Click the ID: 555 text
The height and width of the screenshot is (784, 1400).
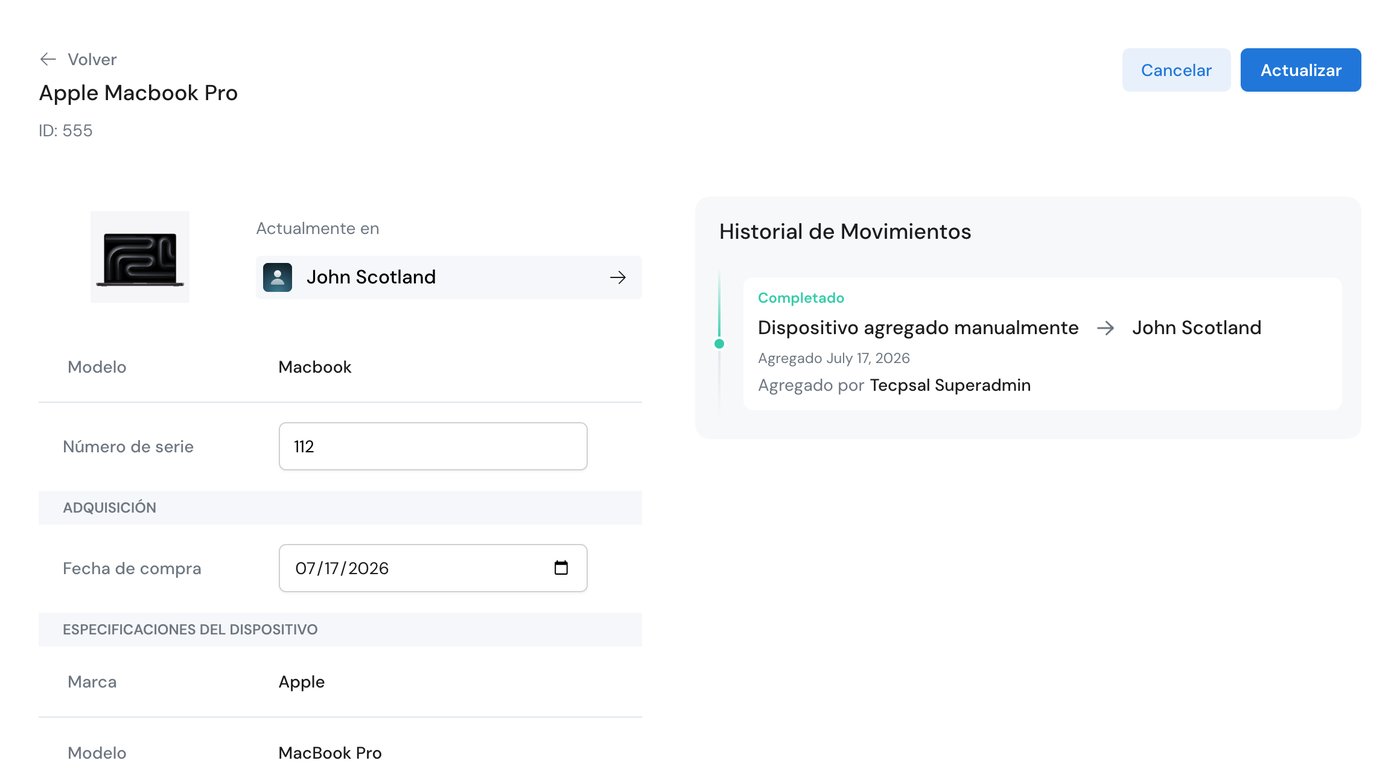[66, 131]
